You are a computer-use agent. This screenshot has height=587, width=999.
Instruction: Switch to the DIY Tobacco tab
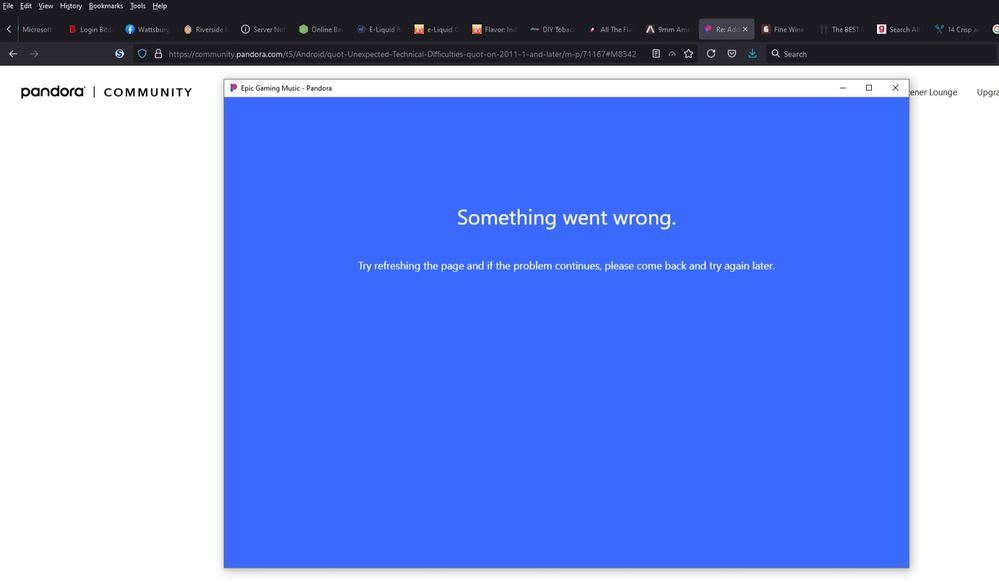click(x=552, y=29)
